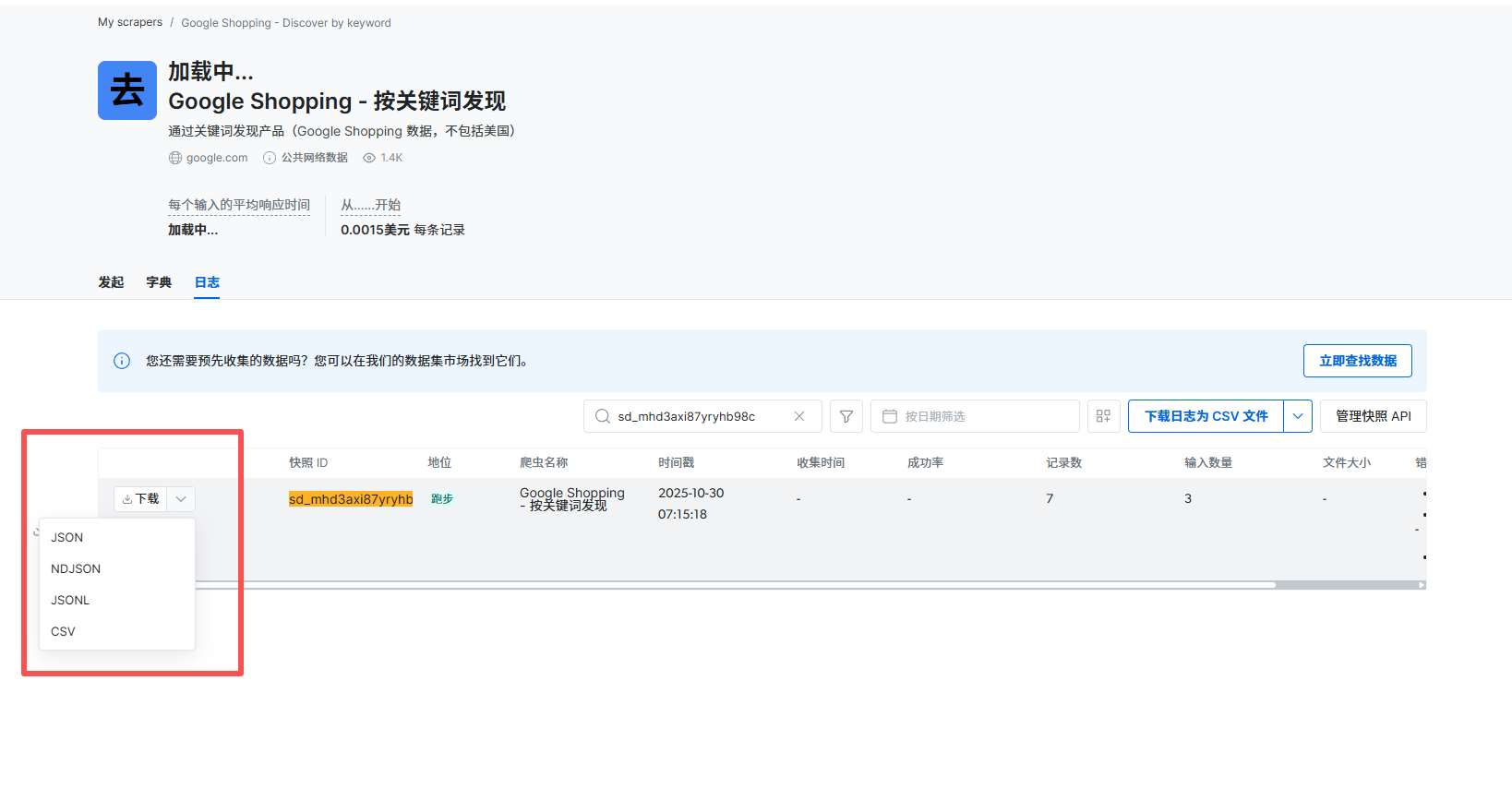Click the 每个输入的平均响应时间 label
This screenshot has width=1512, height=788.
click(x=239, y=205)
